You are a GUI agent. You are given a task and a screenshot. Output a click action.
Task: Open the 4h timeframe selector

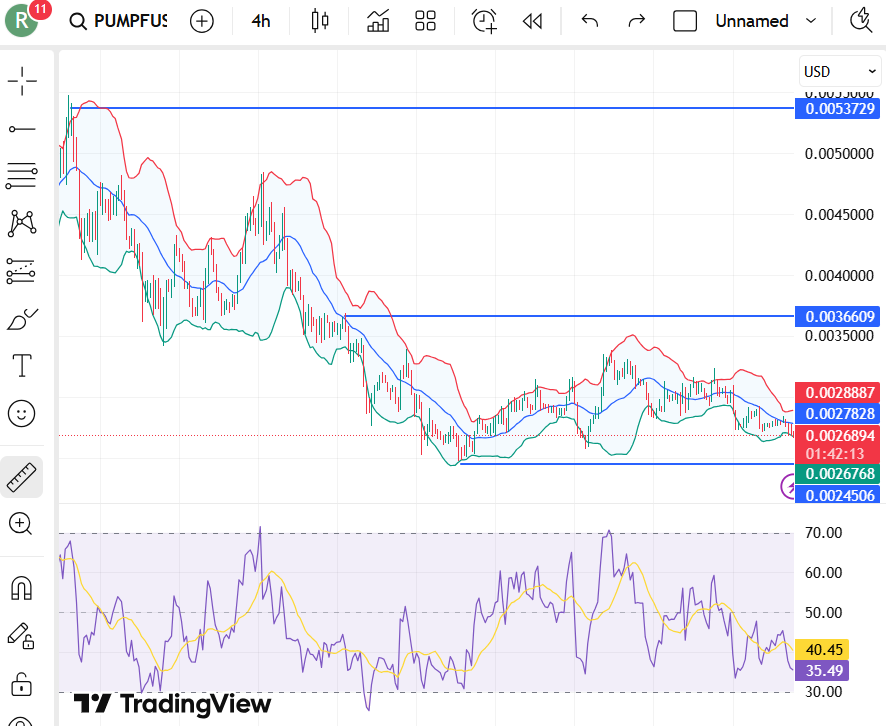coord(260,20)
